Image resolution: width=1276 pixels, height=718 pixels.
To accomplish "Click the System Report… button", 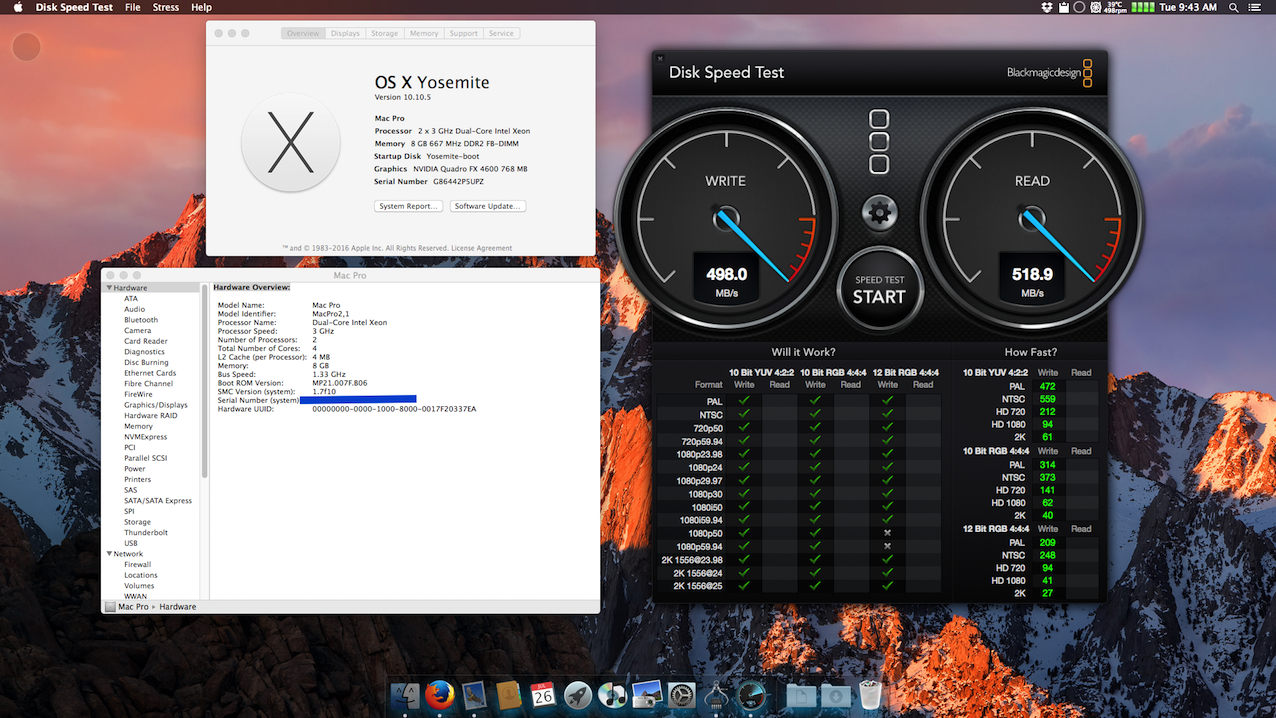I will 408,206.
